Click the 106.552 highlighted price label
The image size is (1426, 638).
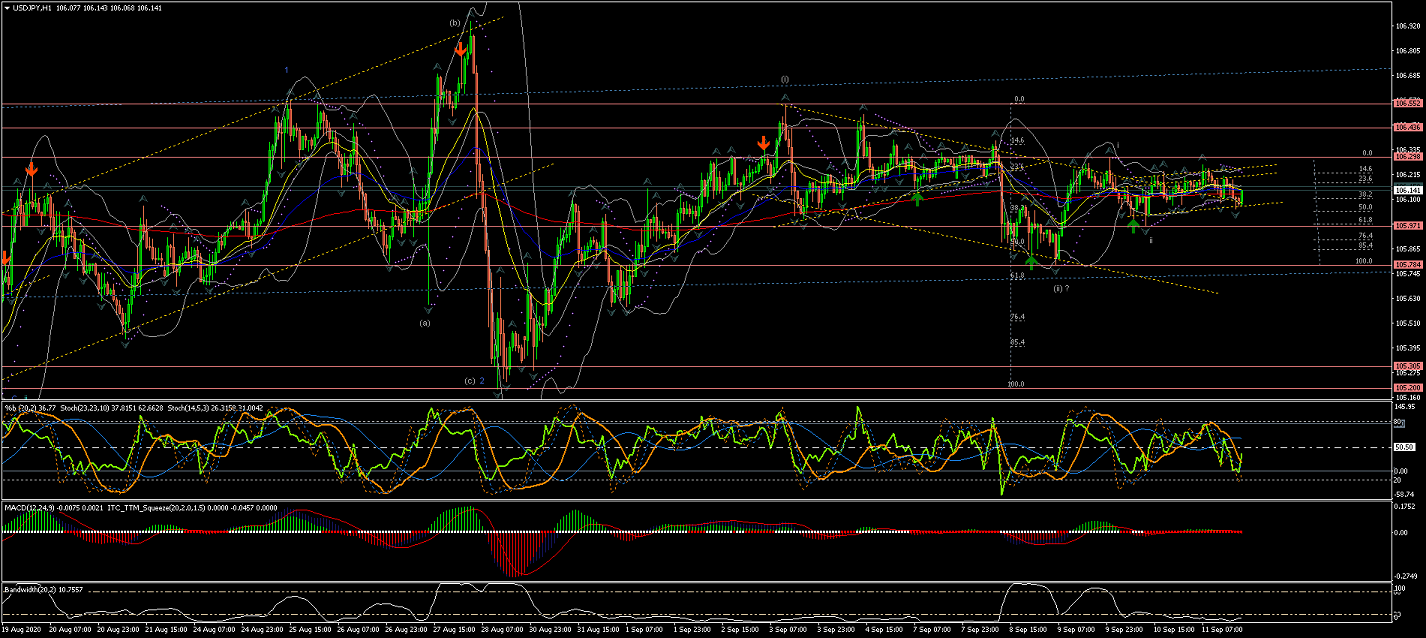1408,103
